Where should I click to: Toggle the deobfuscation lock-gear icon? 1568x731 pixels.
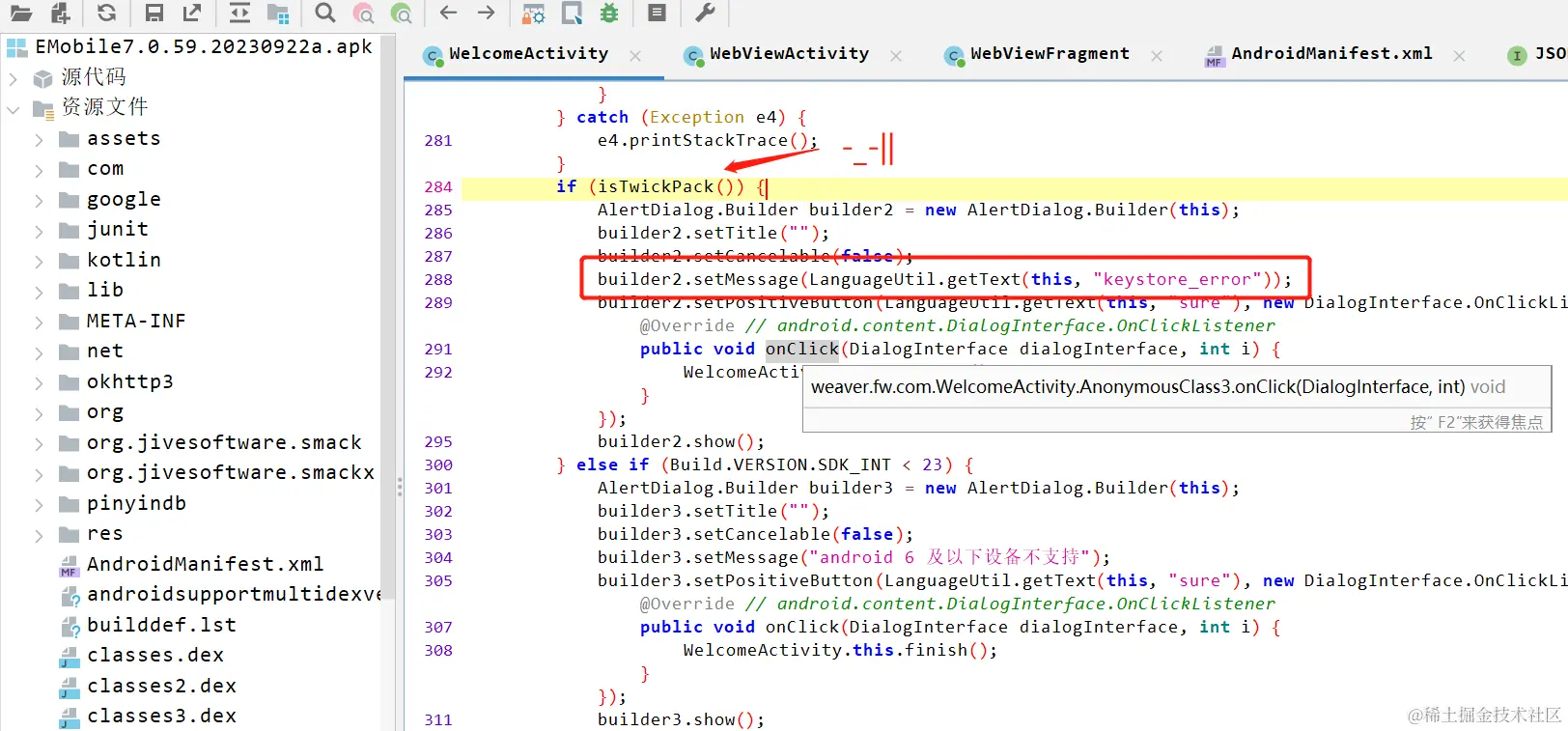[x=533, y=14]
